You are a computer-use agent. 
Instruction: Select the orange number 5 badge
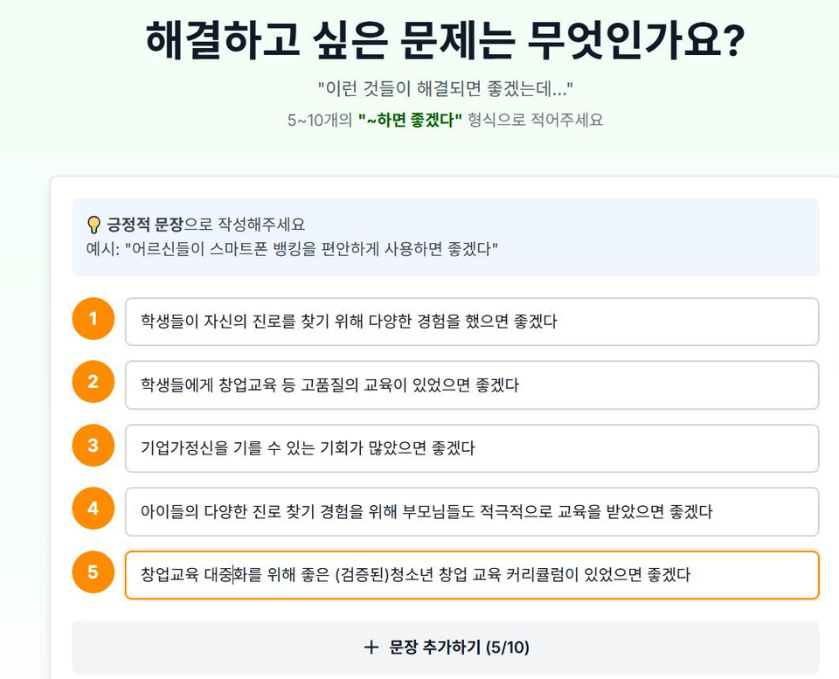coord(93,573)
